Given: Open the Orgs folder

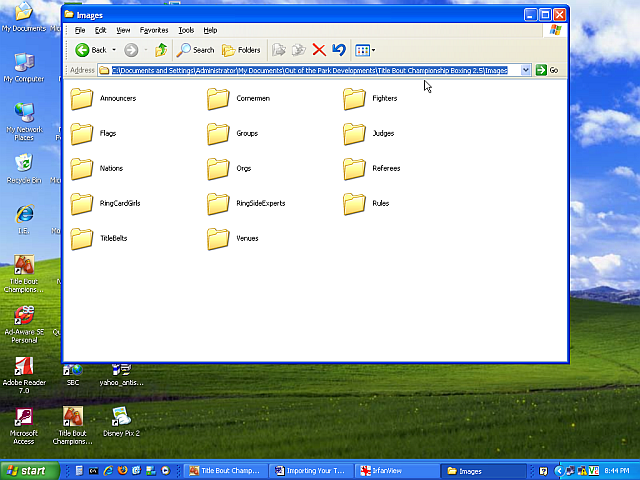Looking at the screenshot, I should point(229,169).
